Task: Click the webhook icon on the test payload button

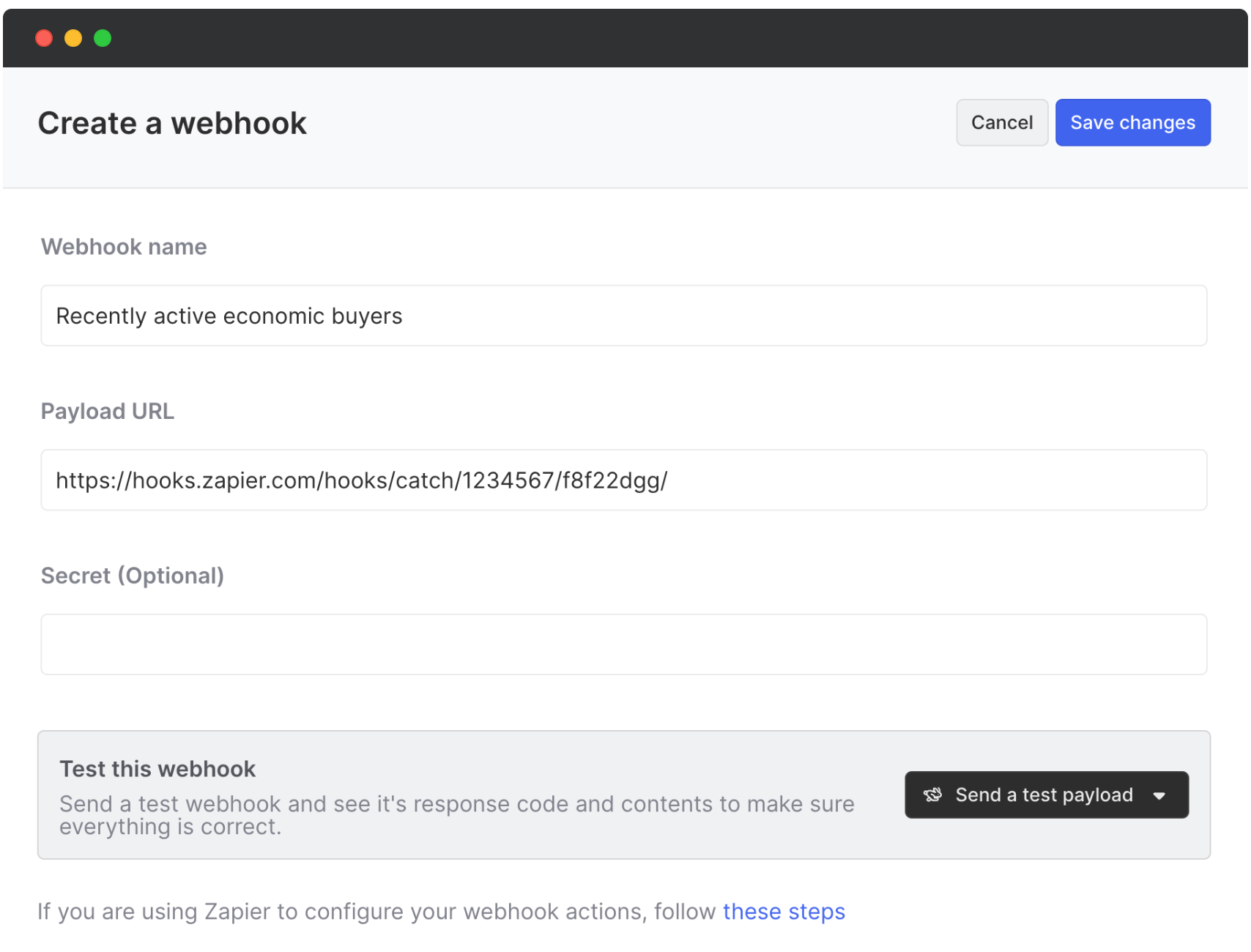Action: point(932,795)
